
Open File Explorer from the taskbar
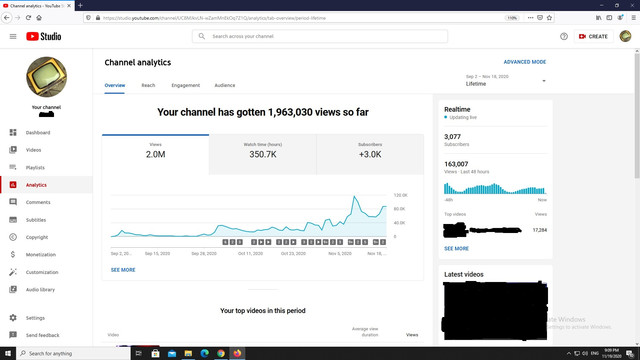tap(188, 353)
